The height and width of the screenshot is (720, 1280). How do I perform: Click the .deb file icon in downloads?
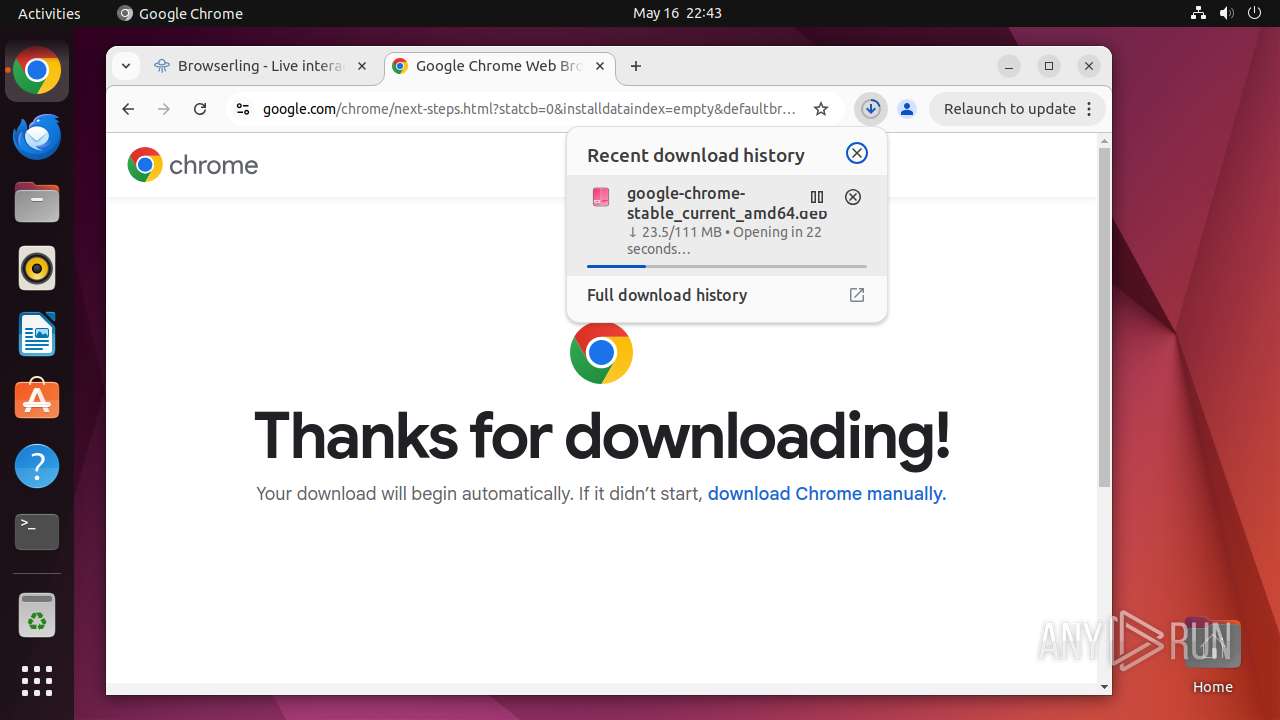[x=601, y=197]
